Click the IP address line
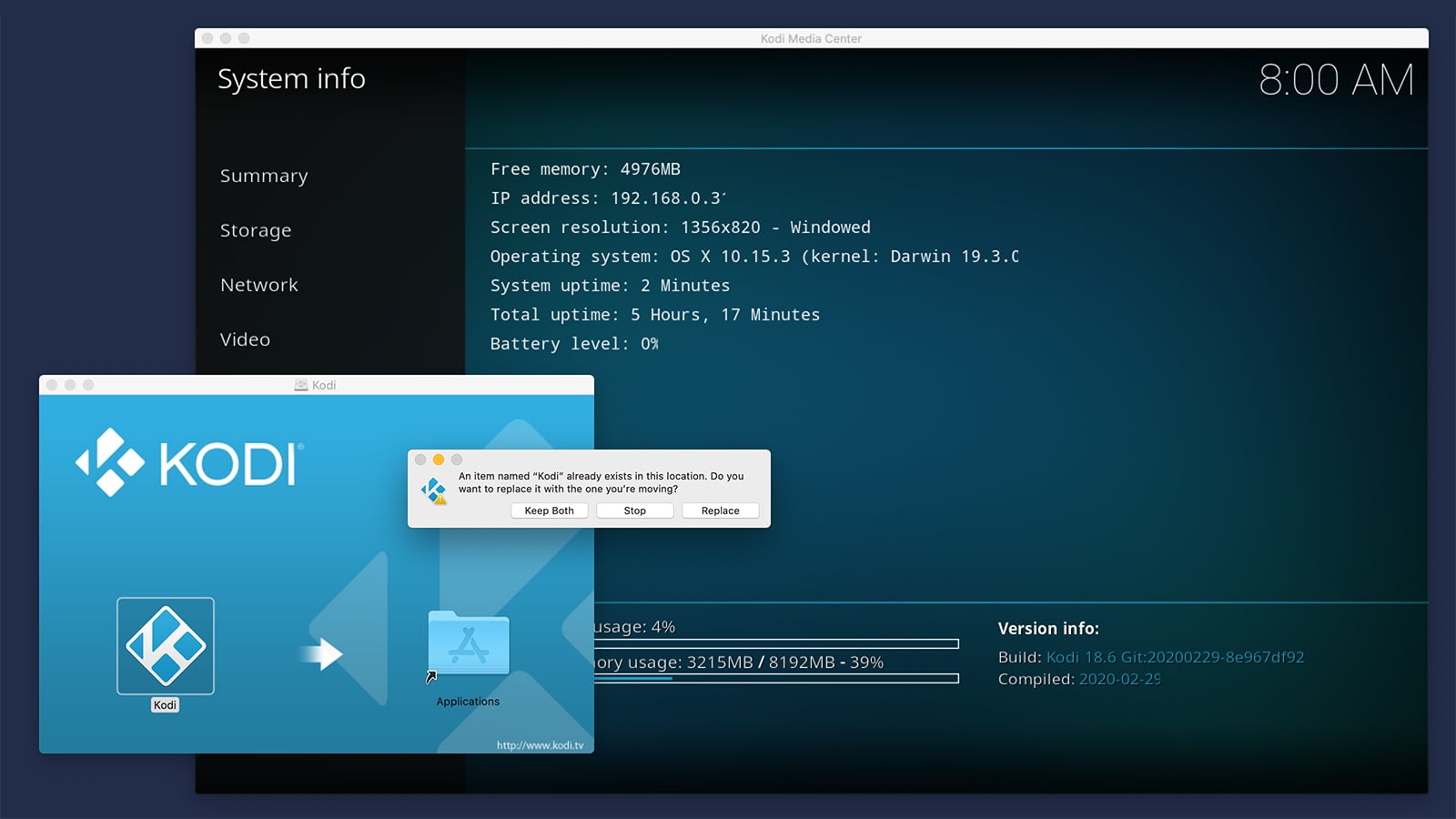The image size is (1456, 819). click(608, 198)
